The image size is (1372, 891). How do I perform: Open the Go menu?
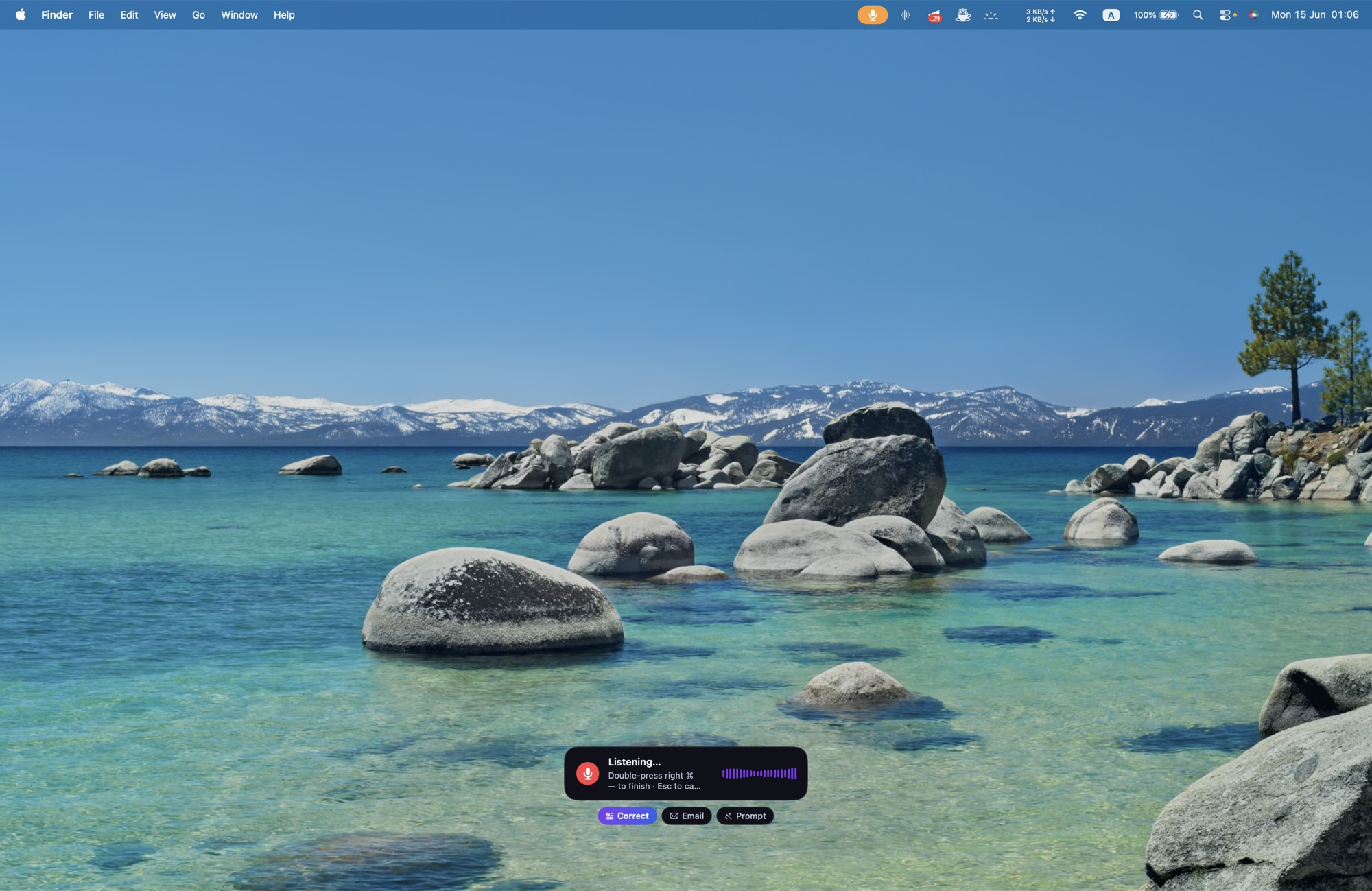pyautogui.click(x=198, y=14)
